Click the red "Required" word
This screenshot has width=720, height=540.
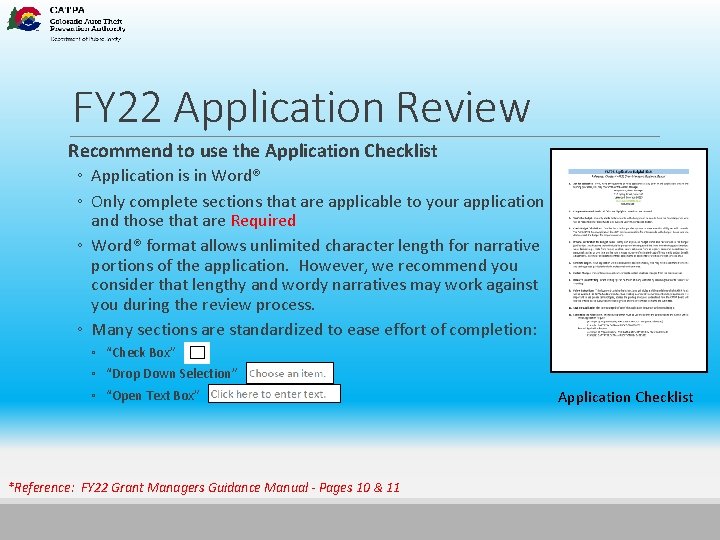pyautogui.click(x=263, y=221)
